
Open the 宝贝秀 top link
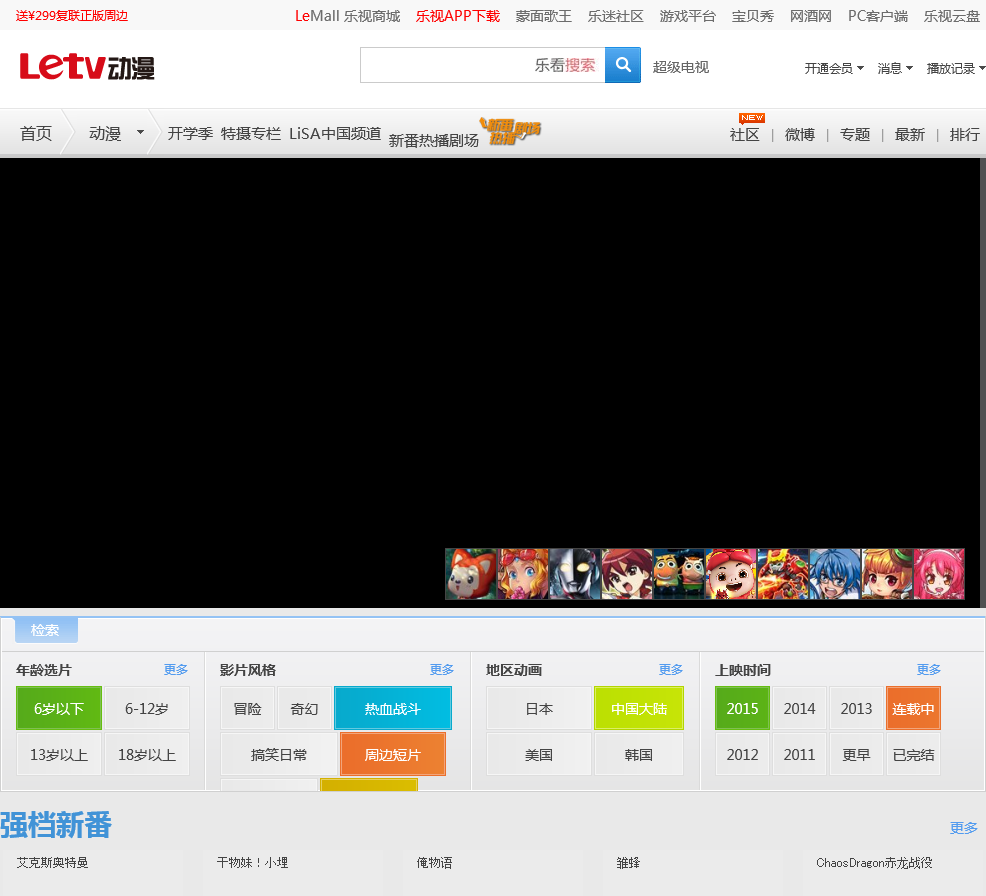753,16
